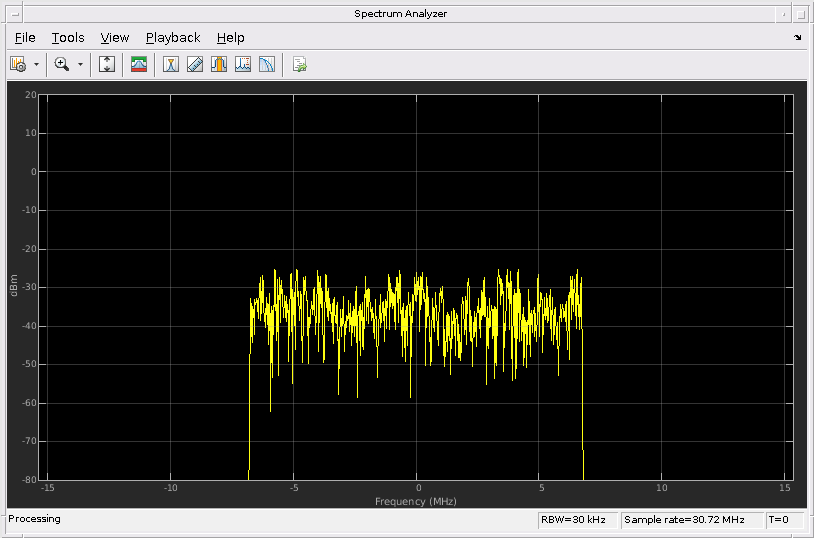Open the File menu
The image size is (814, 538).
[25, 38]
